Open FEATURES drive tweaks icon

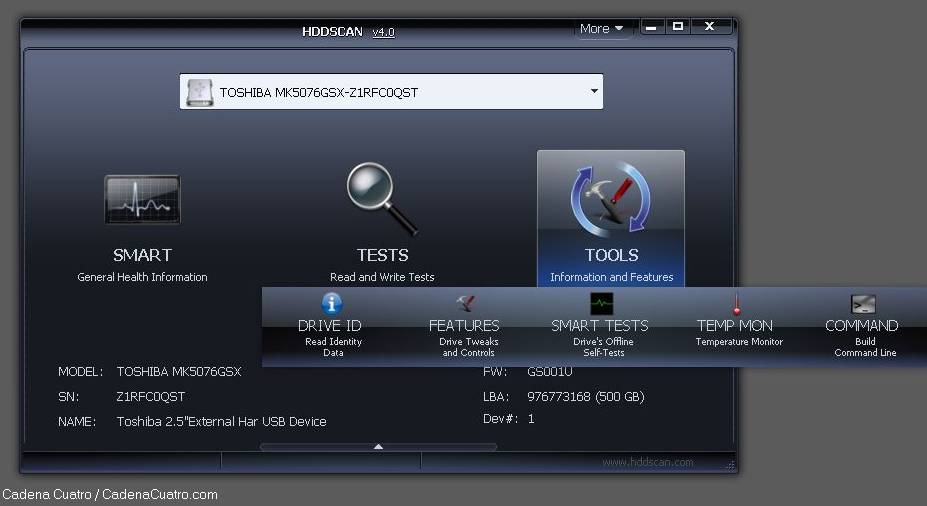coord(466,303)
